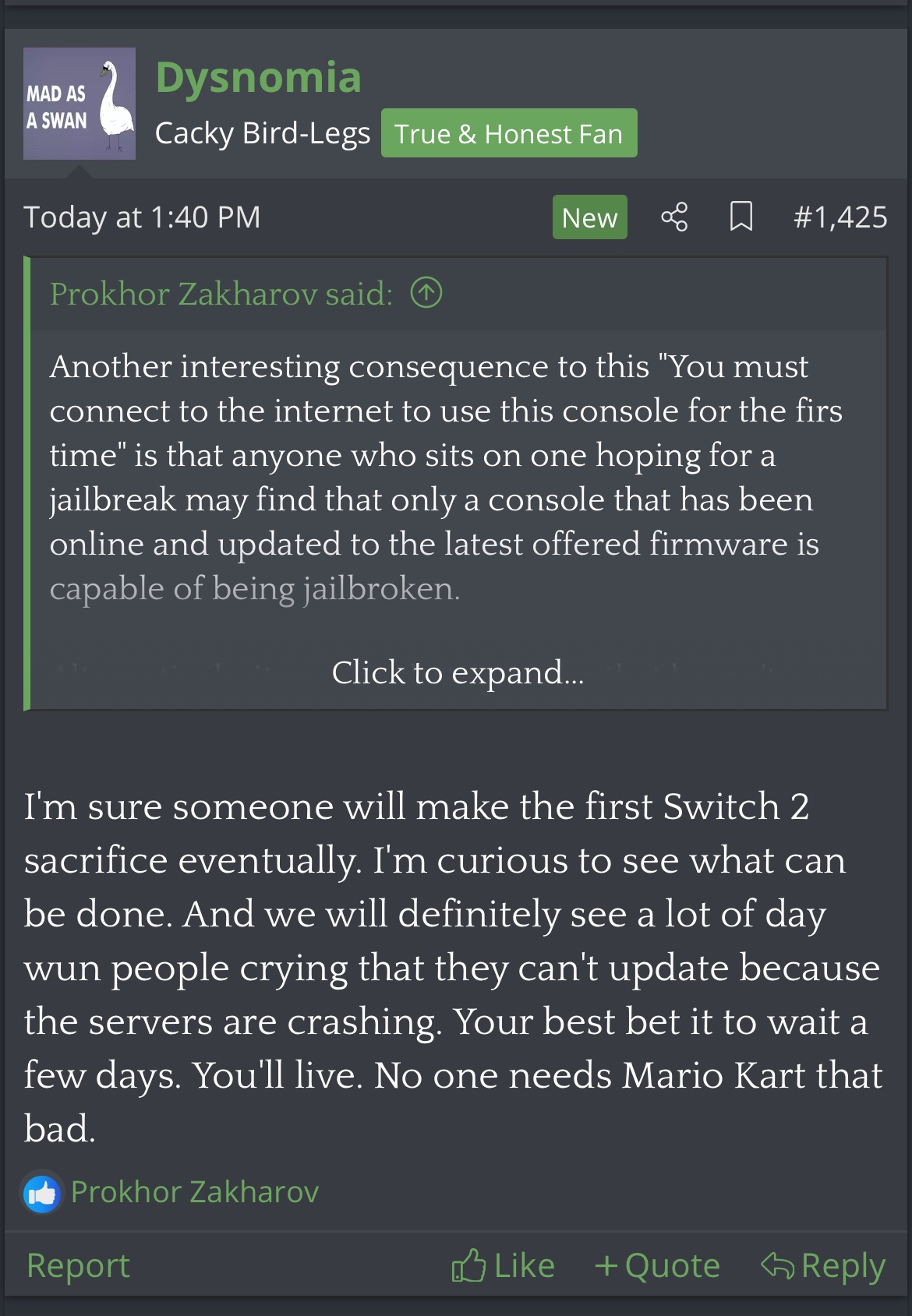Open the post permalink number #1,425
The height and width of the screenshot is (1316, 912).
pos(840,217)
